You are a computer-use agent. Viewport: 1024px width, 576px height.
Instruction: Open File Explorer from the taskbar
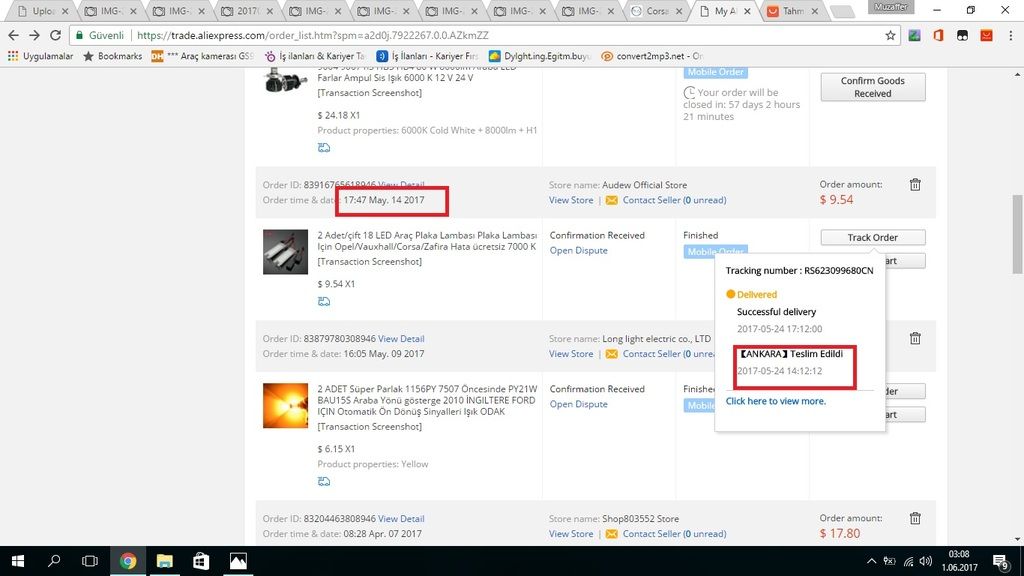click(165, 561)
